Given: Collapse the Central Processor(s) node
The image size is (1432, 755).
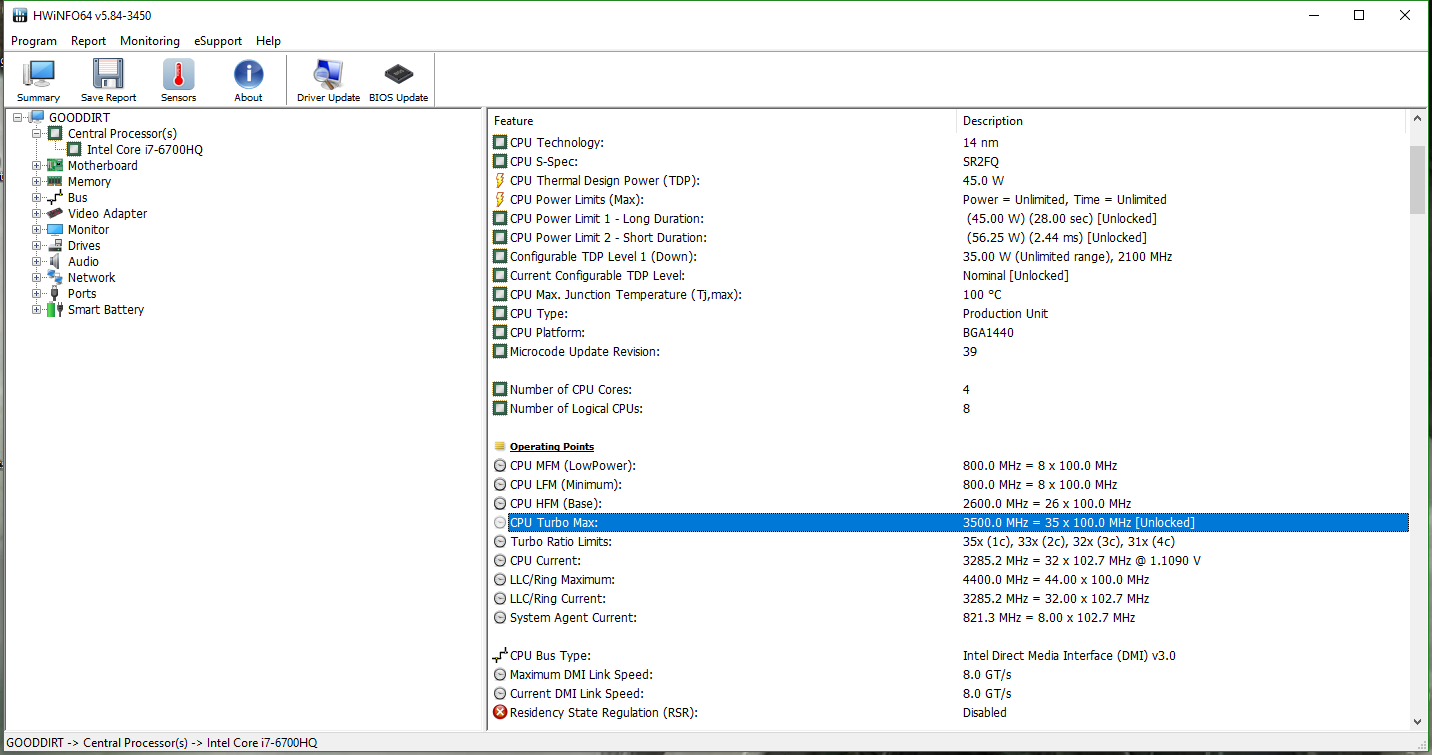Looking at the screenshot, I should click(37, 134).
